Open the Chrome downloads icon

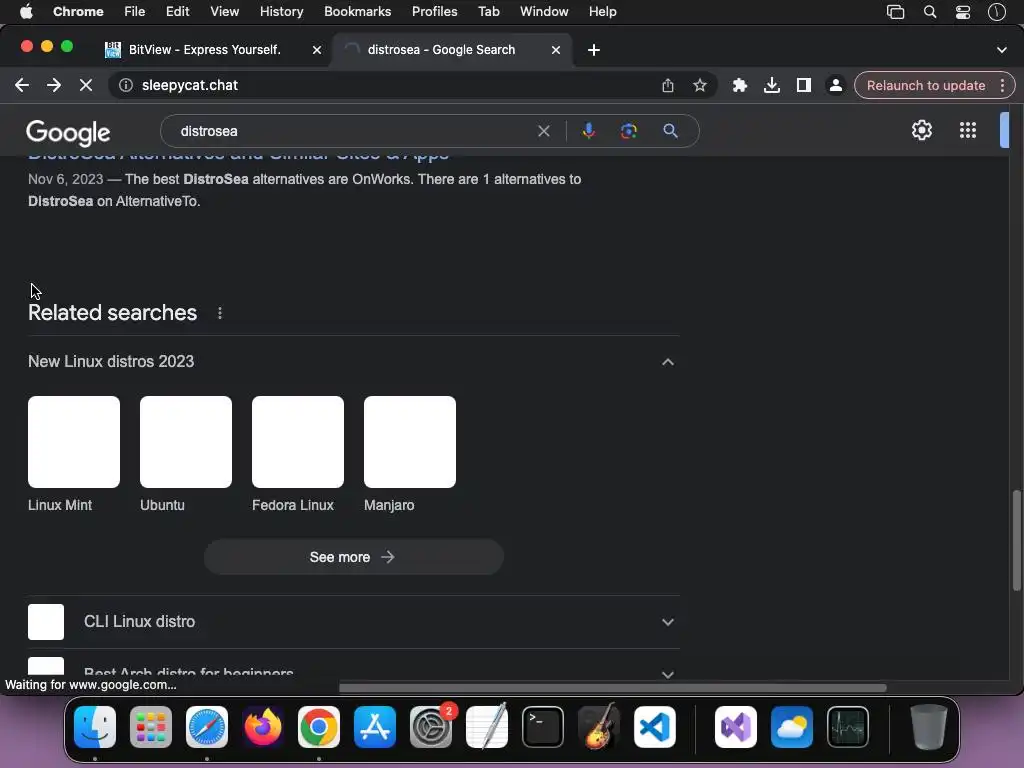pos(772,86)
